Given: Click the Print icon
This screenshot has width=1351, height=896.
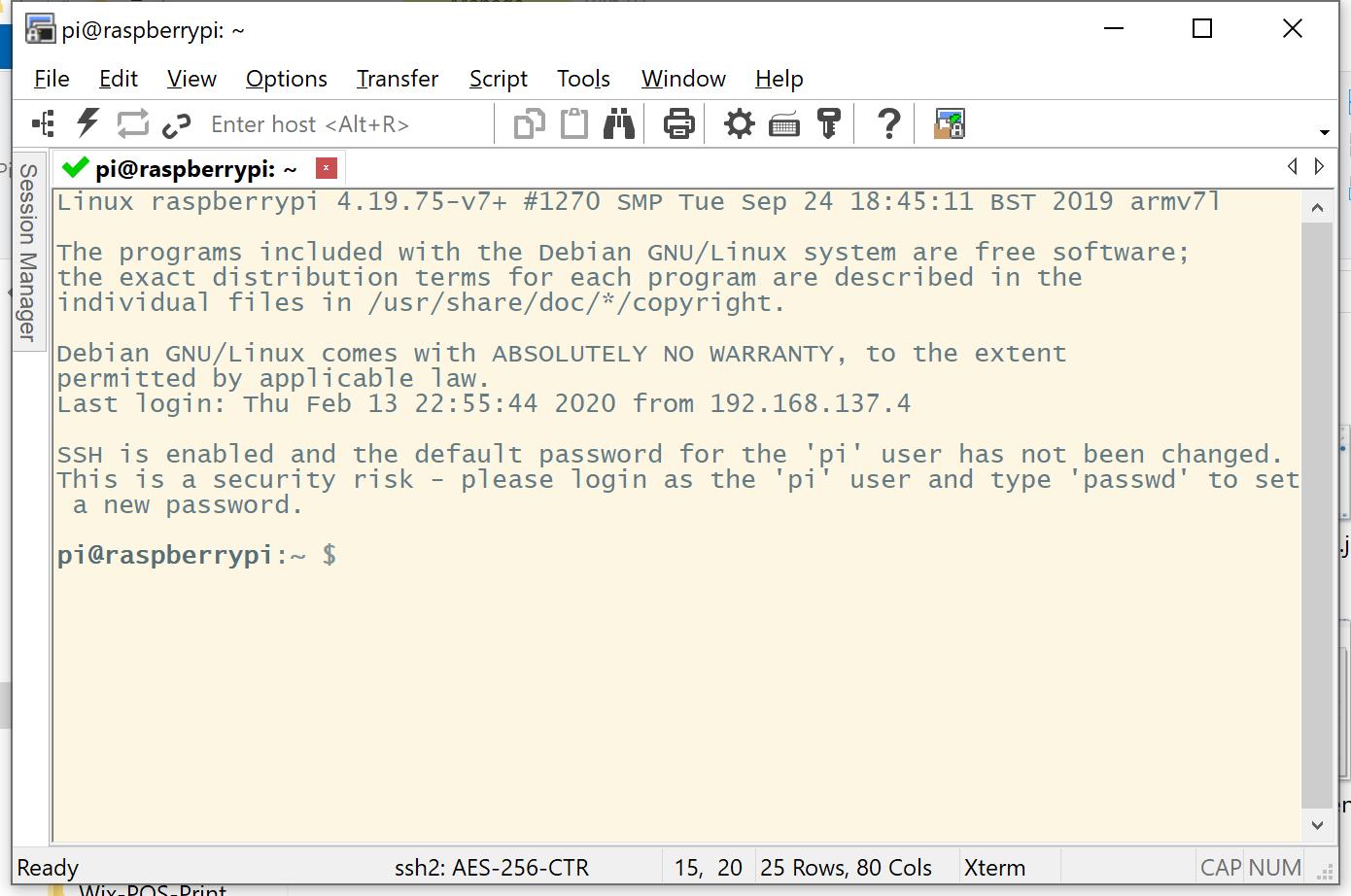Looking at the screenshot, I should click(x=679, y=123).
